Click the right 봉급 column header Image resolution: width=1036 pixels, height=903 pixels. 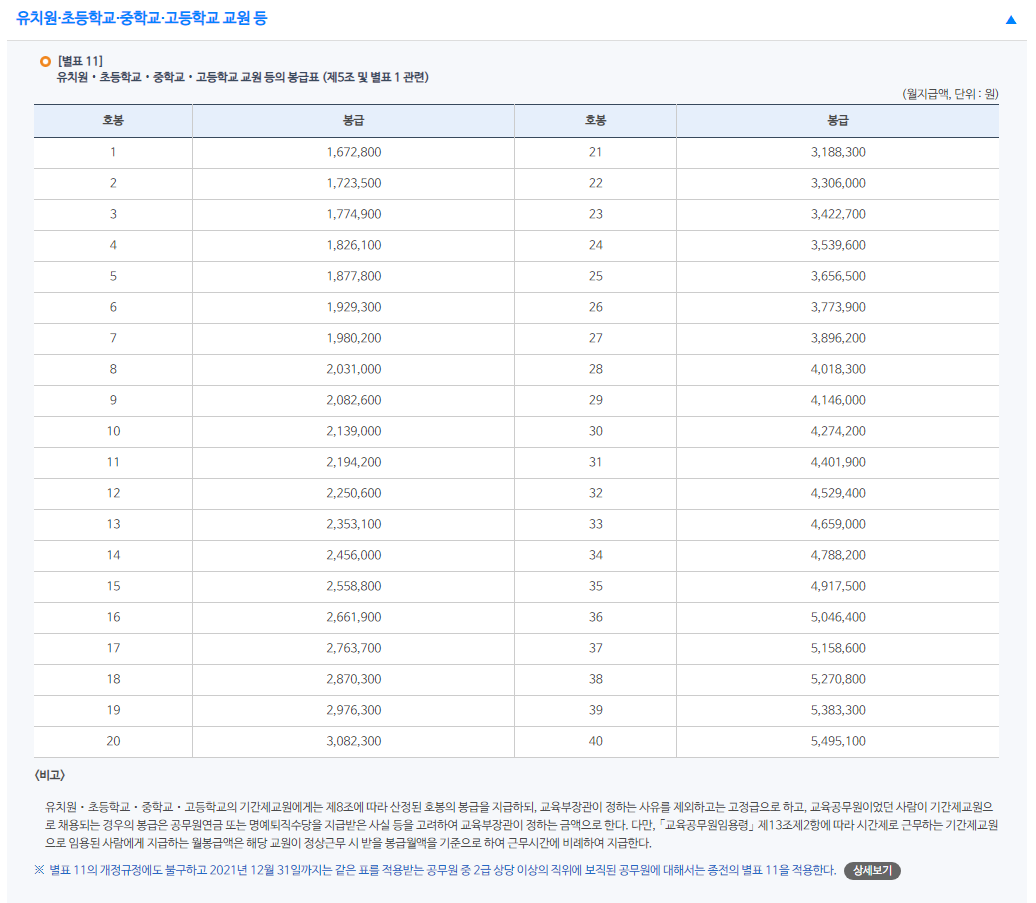click(x=838, y=120)
